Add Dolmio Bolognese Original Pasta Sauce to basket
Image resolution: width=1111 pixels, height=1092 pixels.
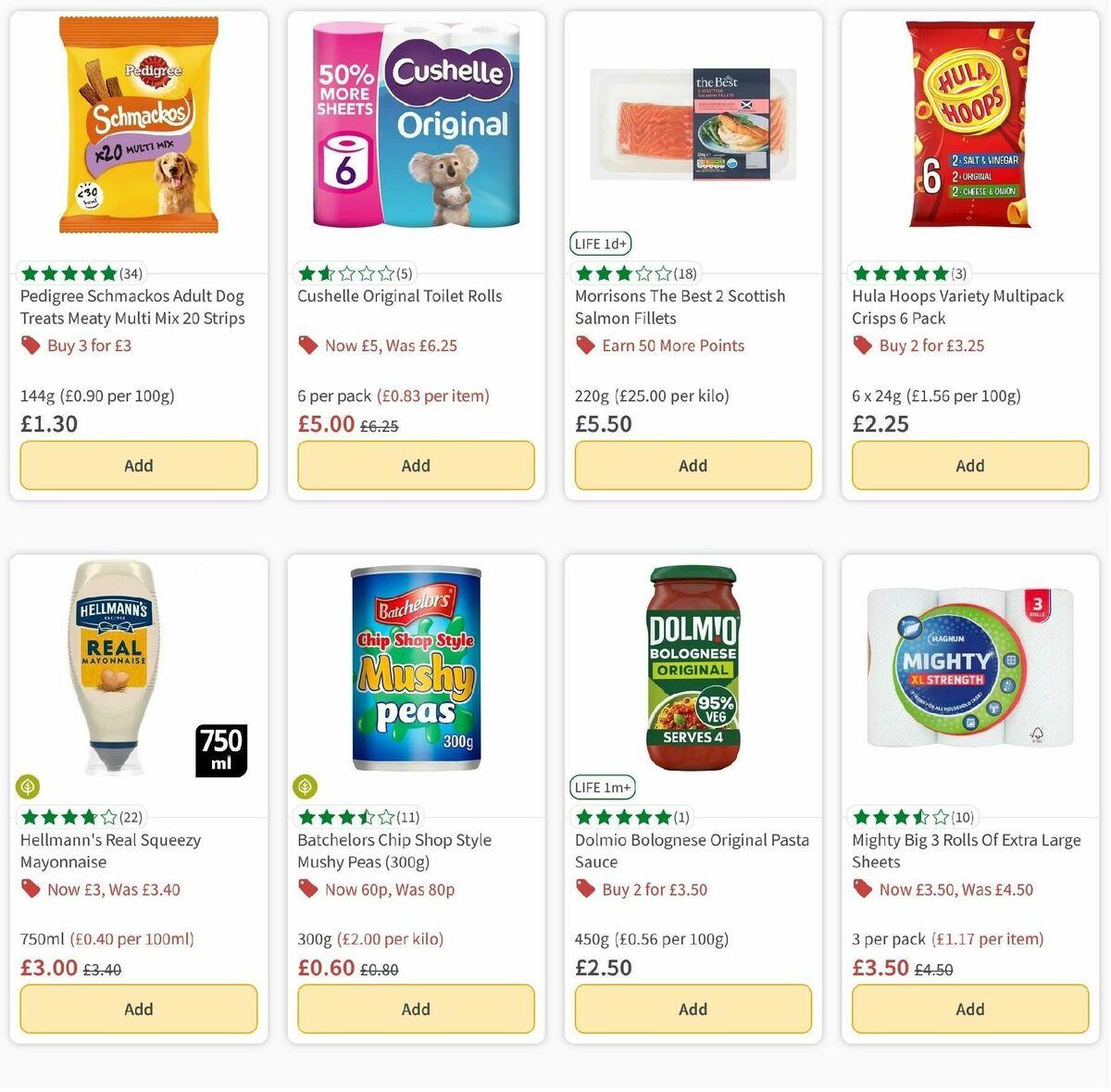tap(693, 1009)
